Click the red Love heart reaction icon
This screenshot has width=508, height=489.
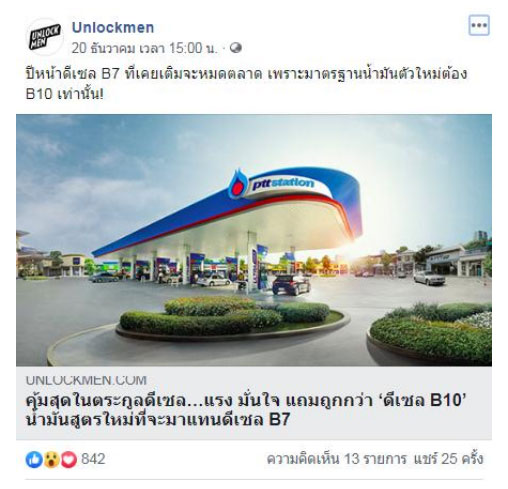69,459
